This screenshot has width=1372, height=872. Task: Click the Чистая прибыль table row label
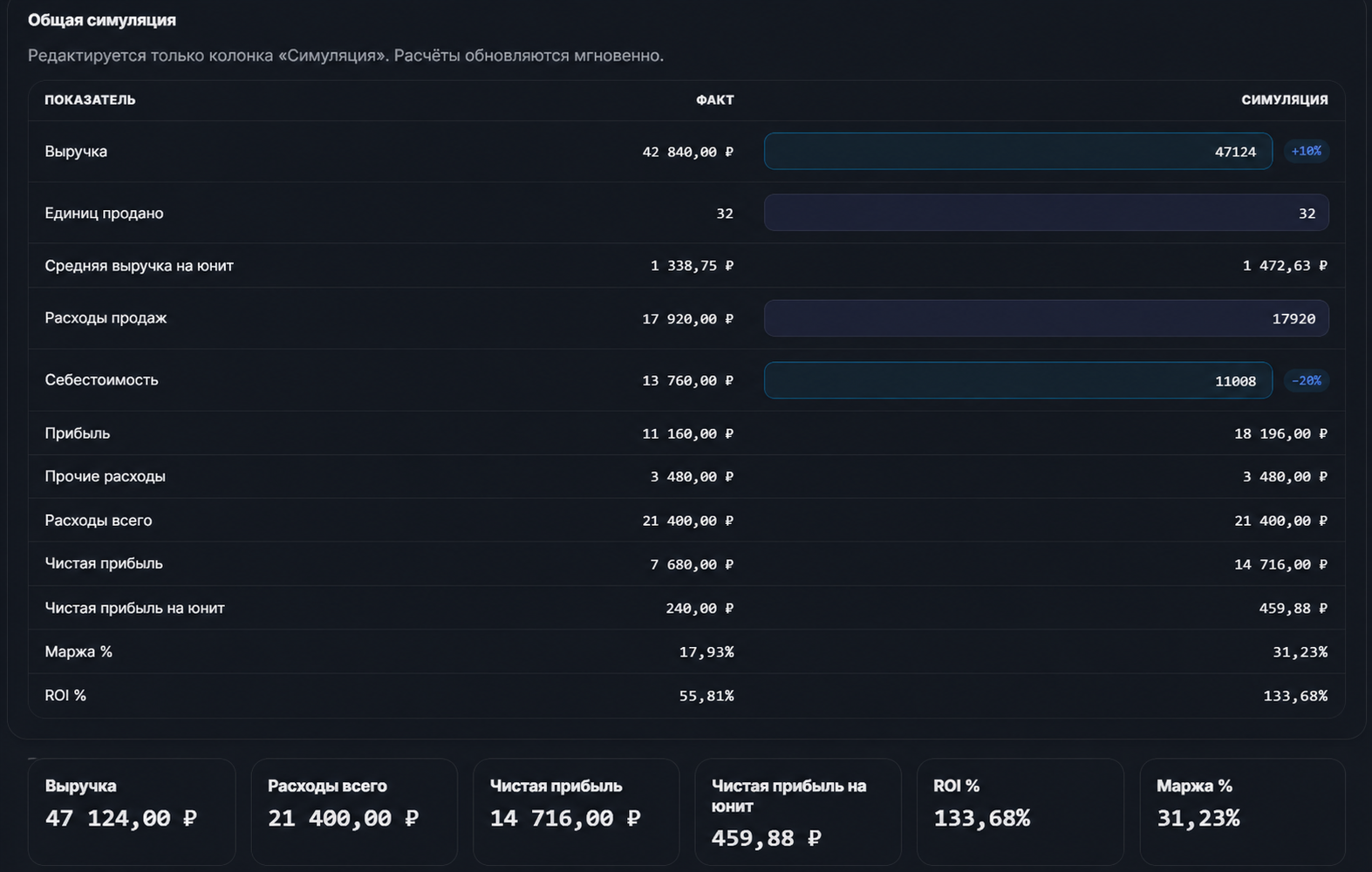(x=104, y=563)
